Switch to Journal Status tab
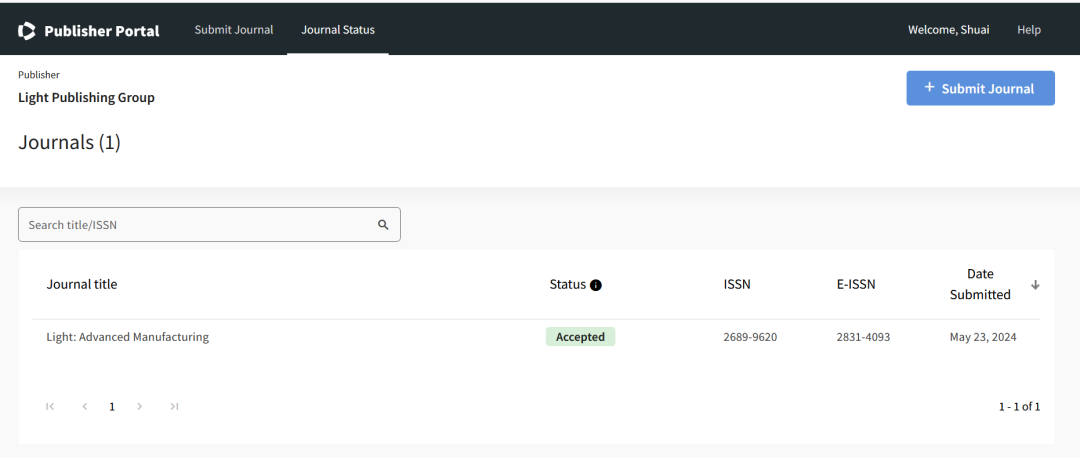The image size is (1080, 458). [338, 30]
